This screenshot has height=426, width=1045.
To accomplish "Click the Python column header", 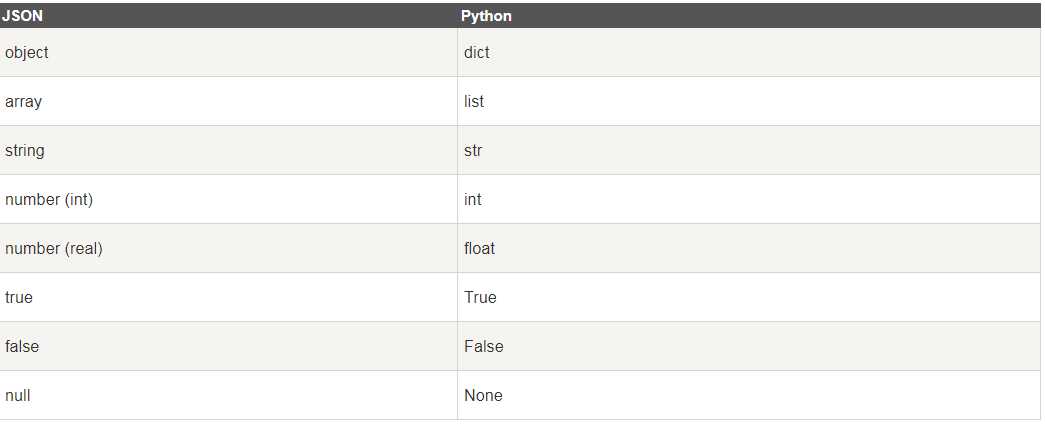I will 486,16.
